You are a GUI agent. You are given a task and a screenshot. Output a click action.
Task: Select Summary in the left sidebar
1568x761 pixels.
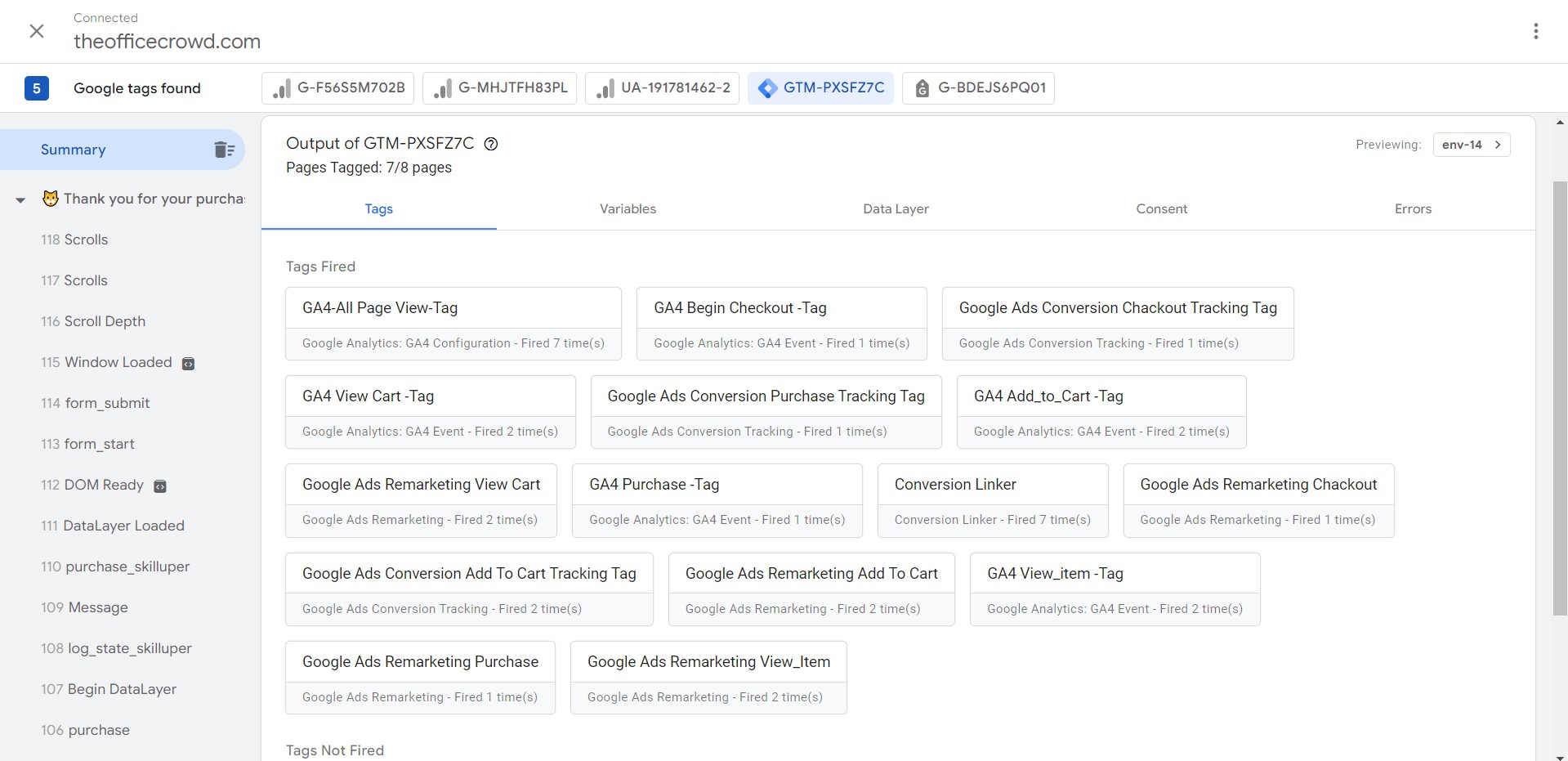(x=73, y=150)
